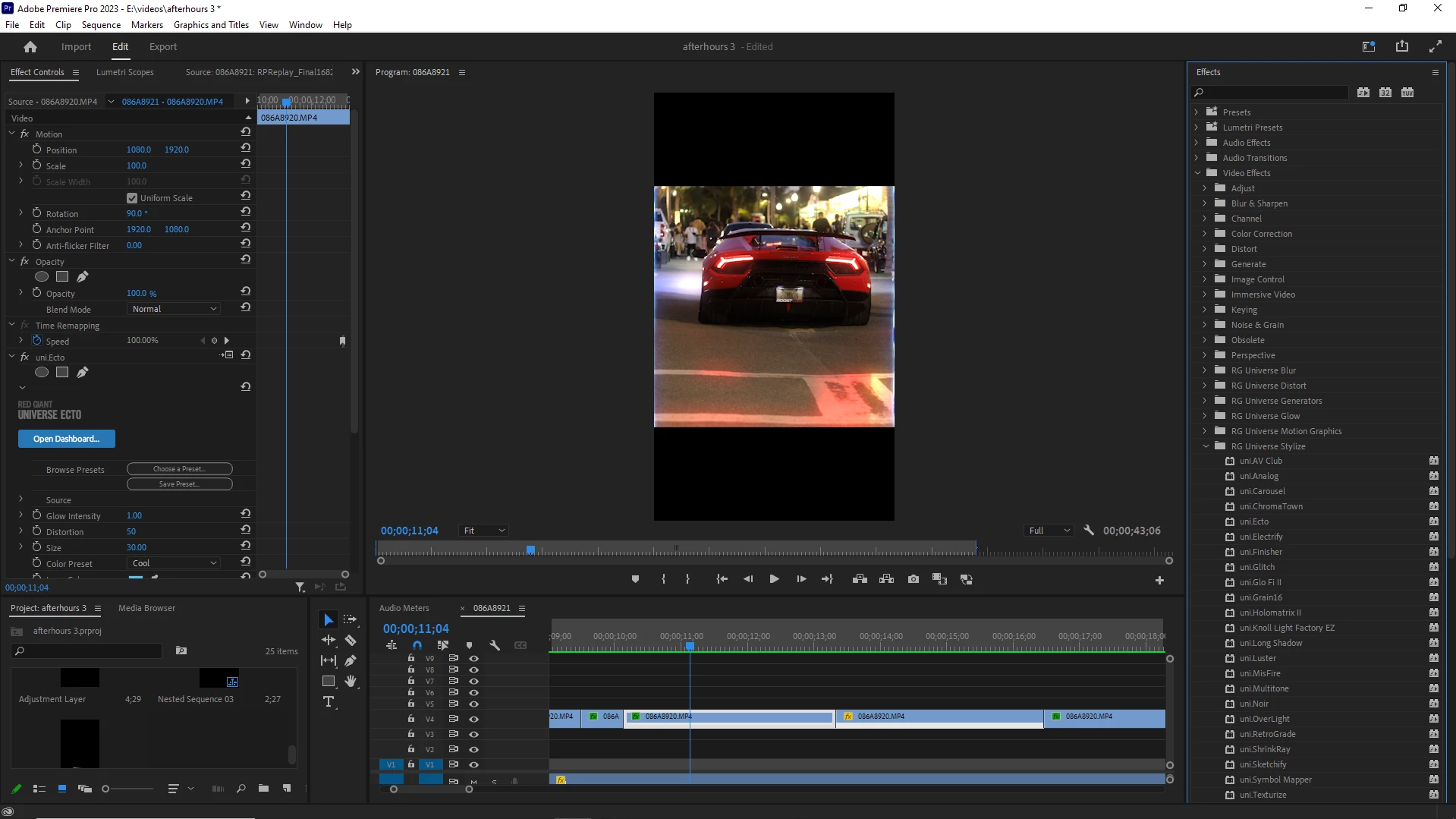Open the Blend Mode dropdown
This screenshot has height=819, width=1456.
click(174, 309)
